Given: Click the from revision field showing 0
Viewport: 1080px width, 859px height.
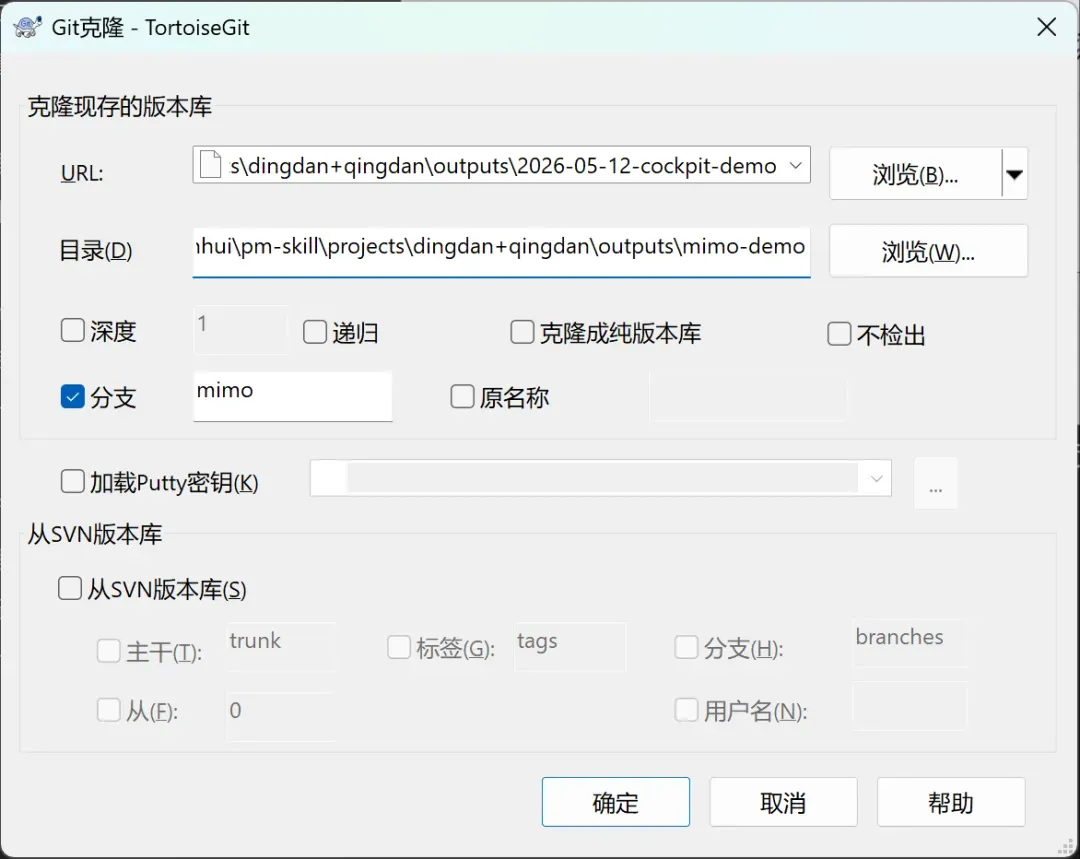Looking at the screenshot, I should click(281, 716).
